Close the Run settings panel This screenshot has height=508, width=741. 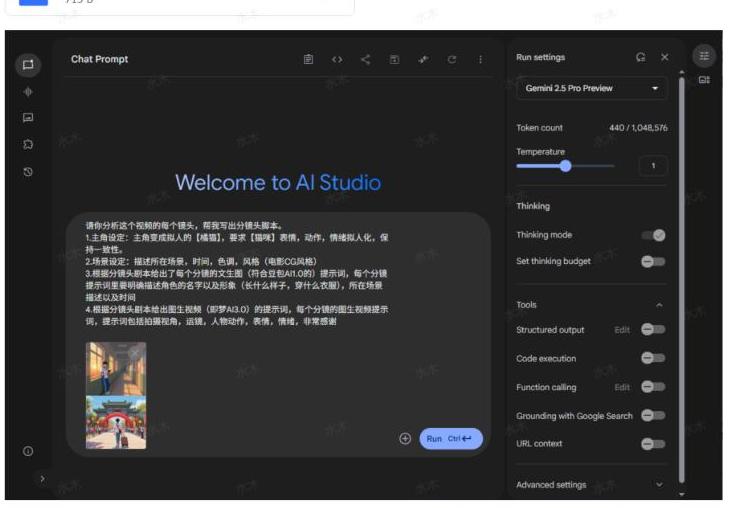point(664,57)
